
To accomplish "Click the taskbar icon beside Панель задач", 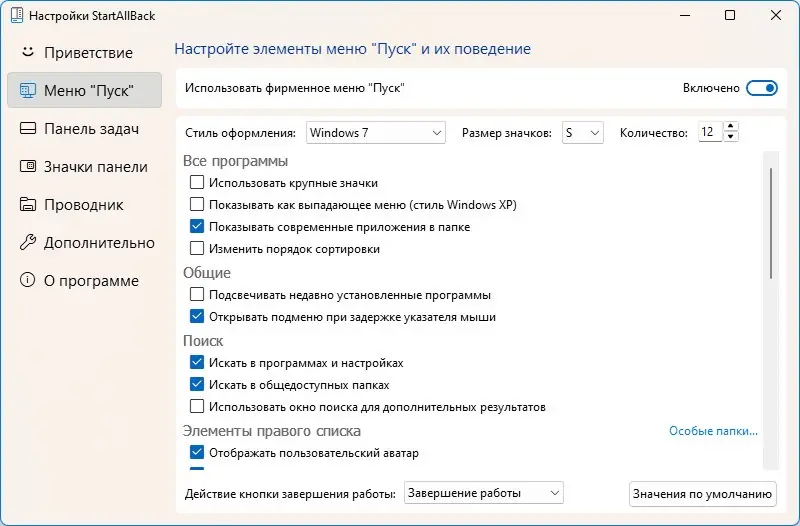I will (x=28, y=129).
